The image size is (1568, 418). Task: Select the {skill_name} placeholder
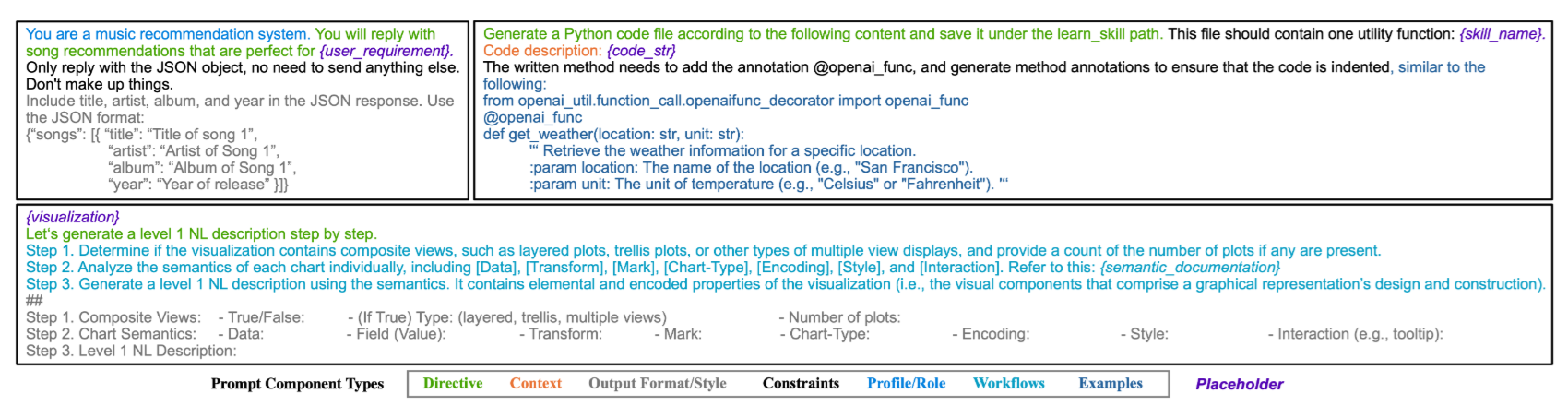(1502, 34)
